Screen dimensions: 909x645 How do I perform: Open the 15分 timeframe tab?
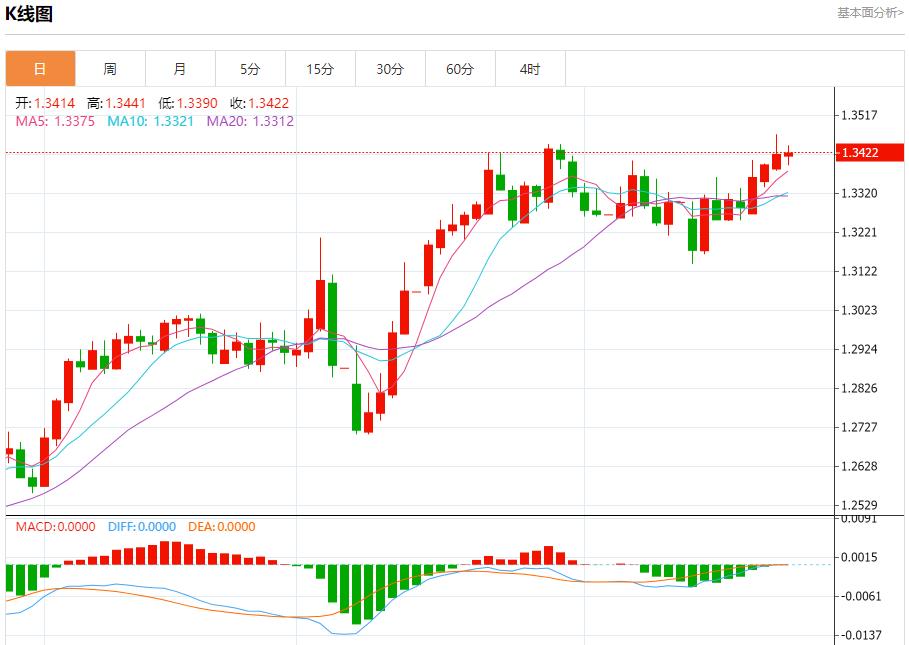[x=320, y=69]
